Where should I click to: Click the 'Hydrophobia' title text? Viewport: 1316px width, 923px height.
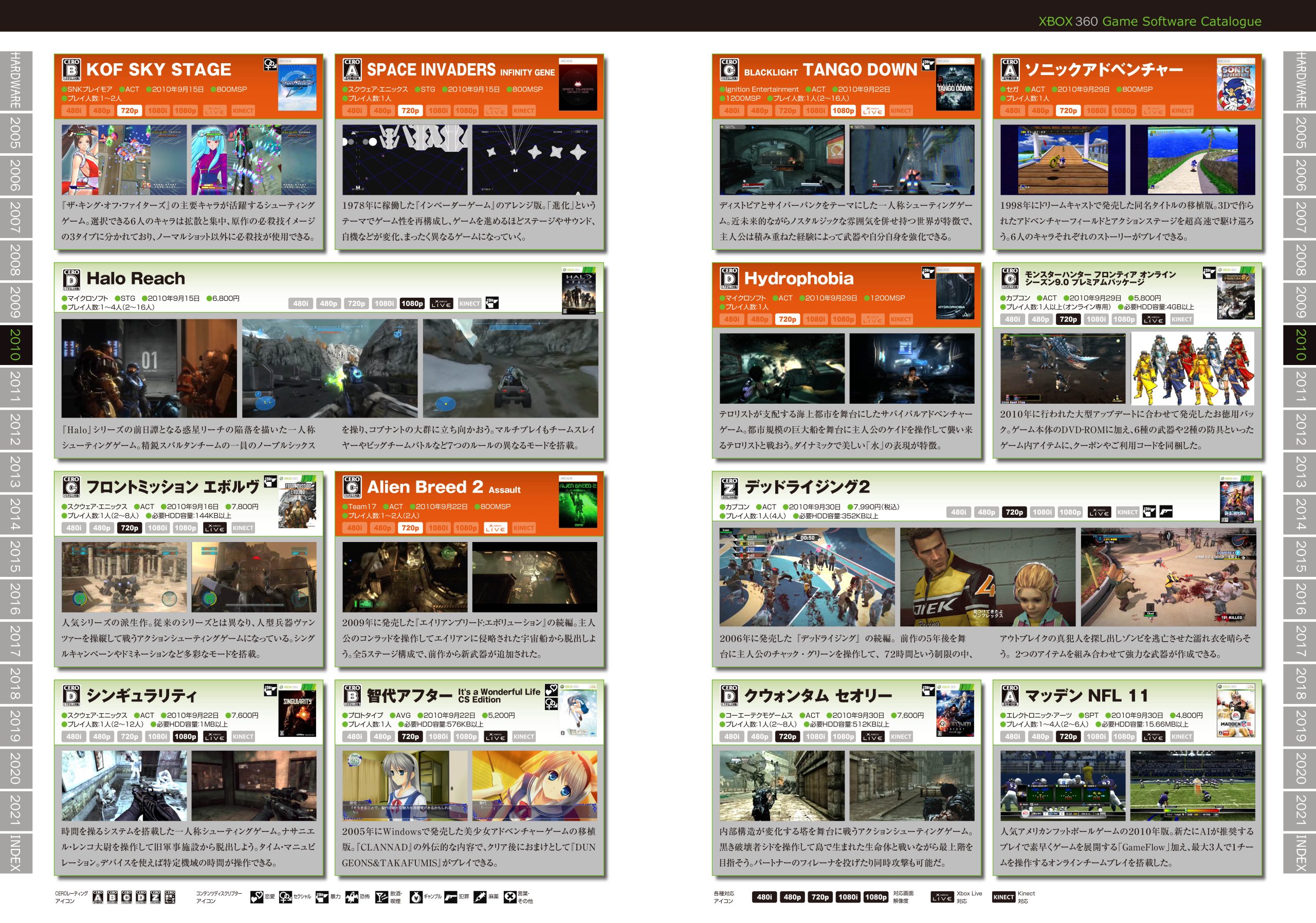click(799, 279)
